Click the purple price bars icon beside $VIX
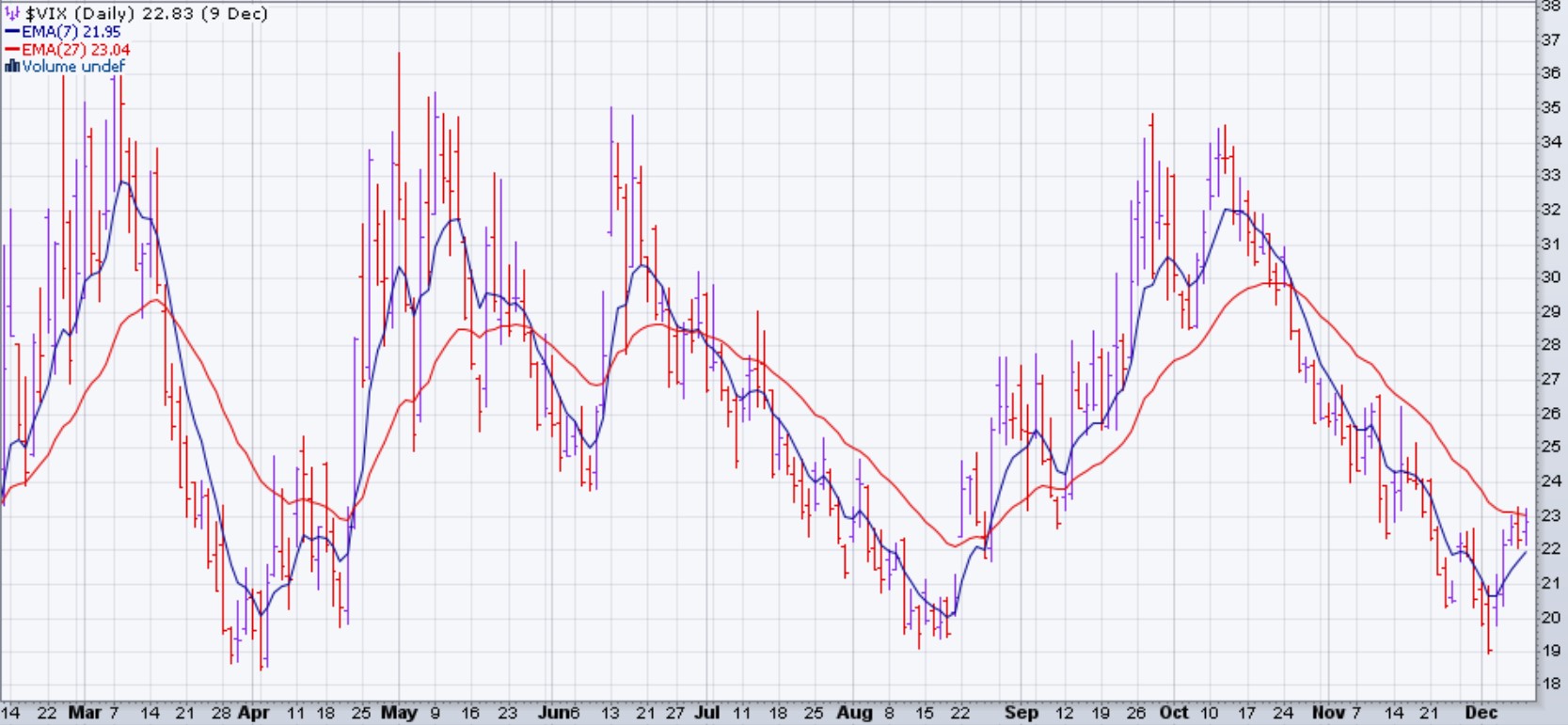Viewport: 1568px width, 725px height. (12, 14)
